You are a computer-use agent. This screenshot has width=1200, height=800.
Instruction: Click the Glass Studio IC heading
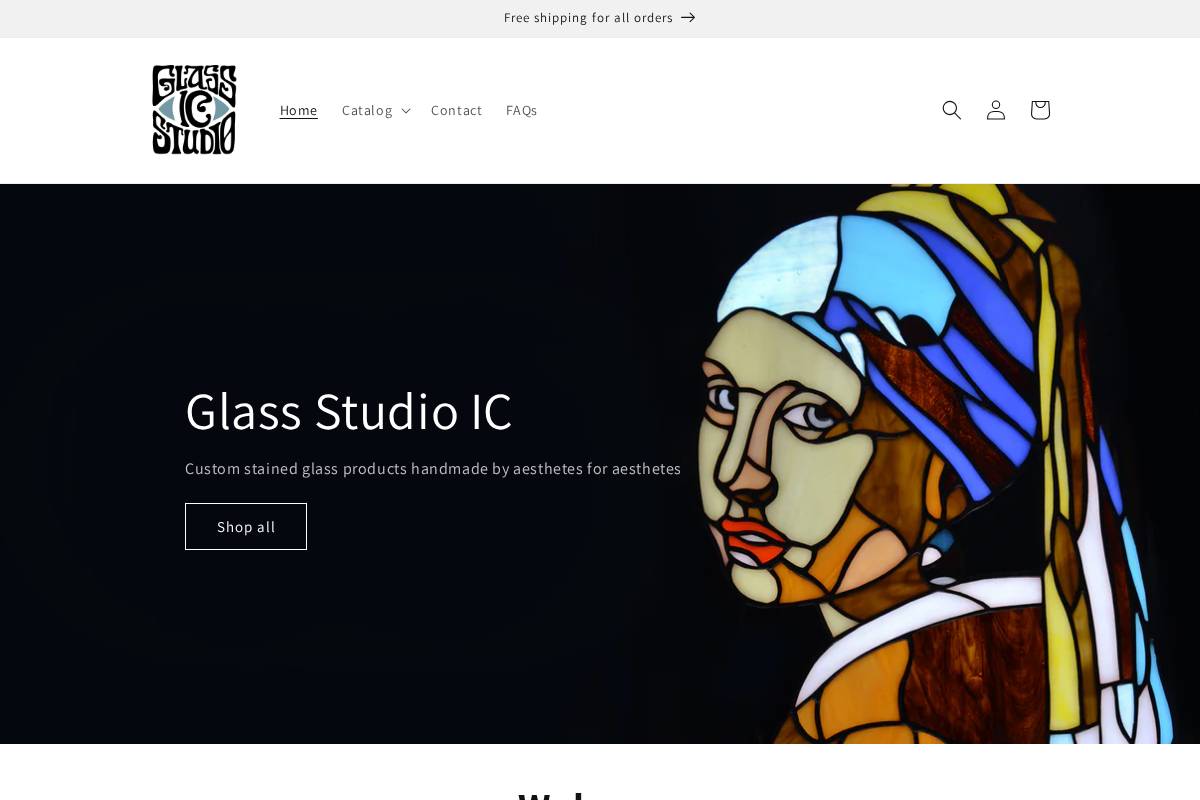[x=348, y=410]
